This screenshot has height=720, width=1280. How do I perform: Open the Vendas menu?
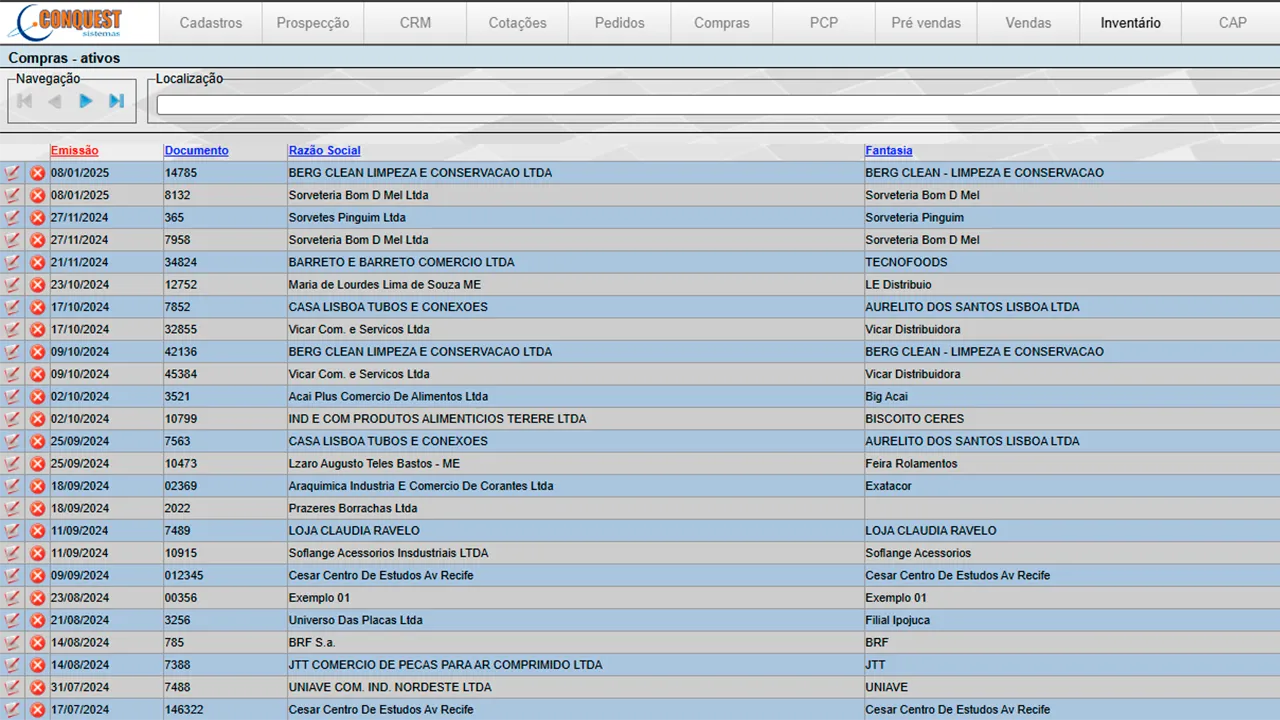pyautogui.click(x=1028, y=23)
